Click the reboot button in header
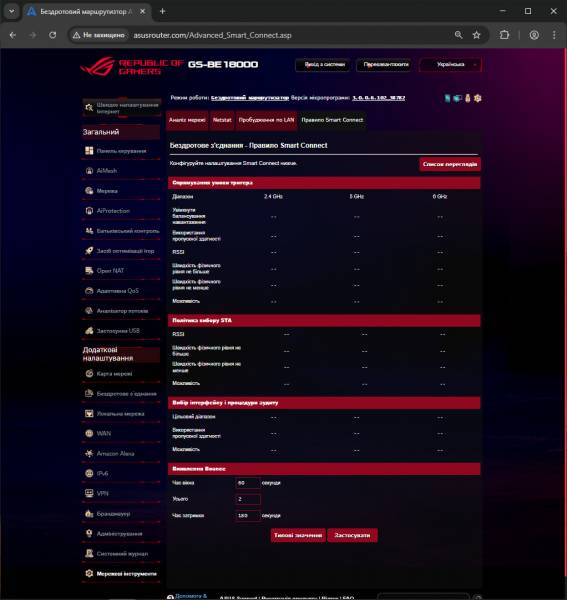The height and width of the screenshot is (600, 567). click(385, 65)
